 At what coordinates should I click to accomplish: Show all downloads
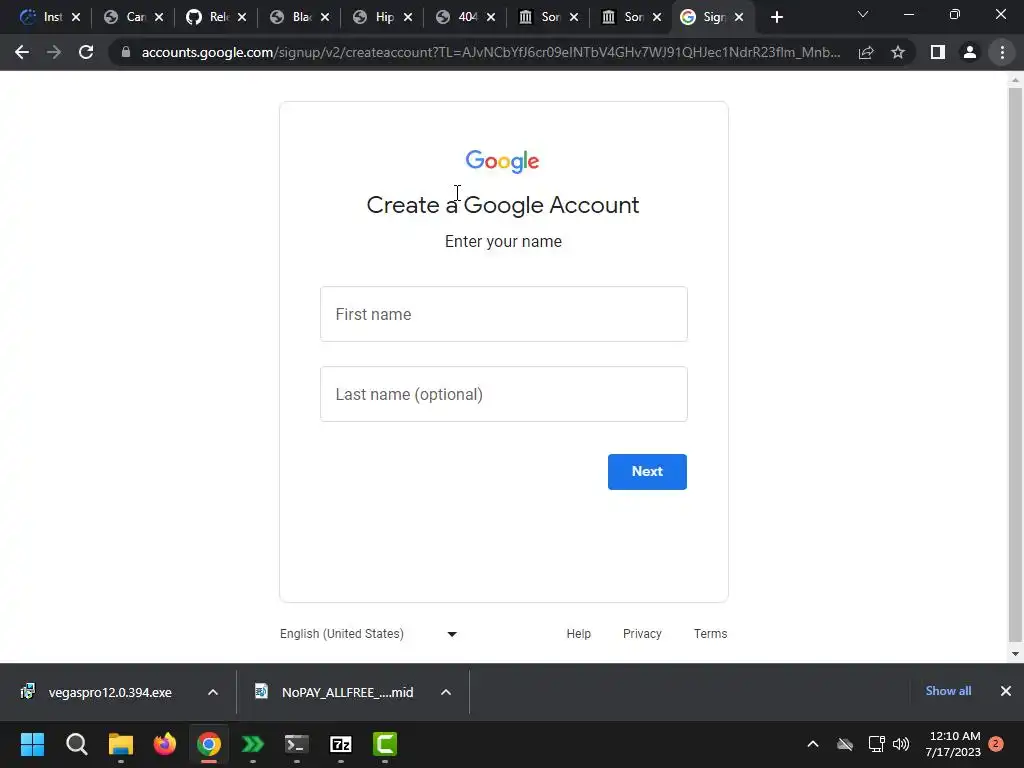pos(948,691)
